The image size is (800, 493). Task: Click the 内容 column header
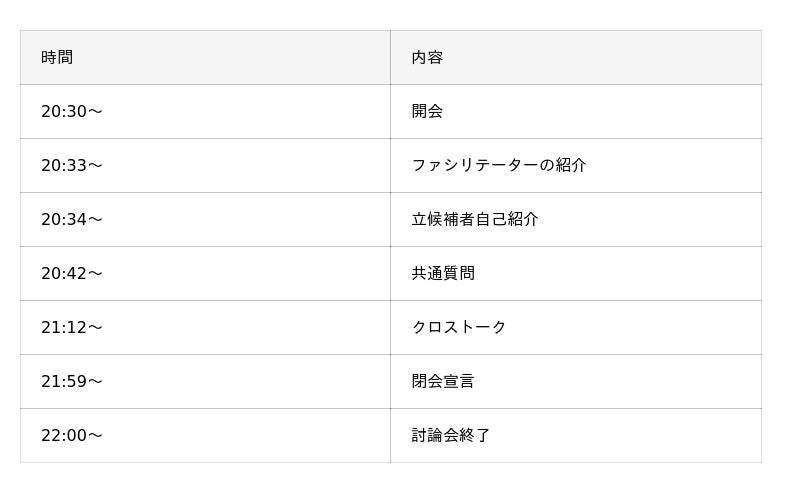click(427, 58)
